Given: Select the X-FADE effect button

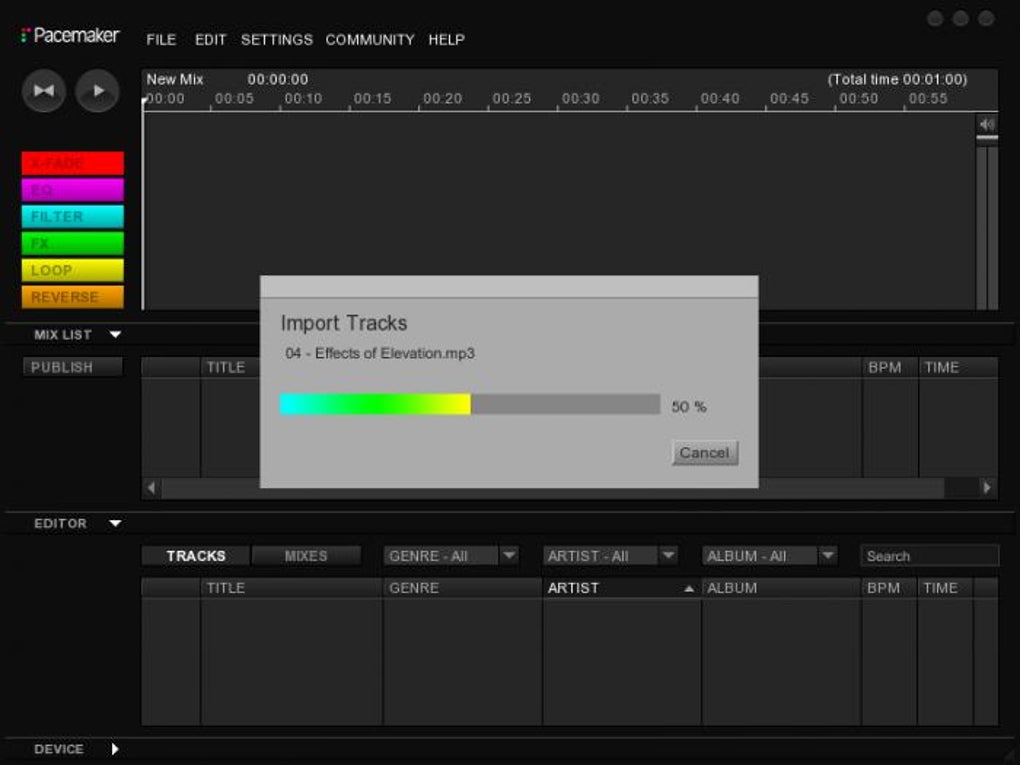Looking at the screenshot, I should pyautogui.click(x=72, y=163).
